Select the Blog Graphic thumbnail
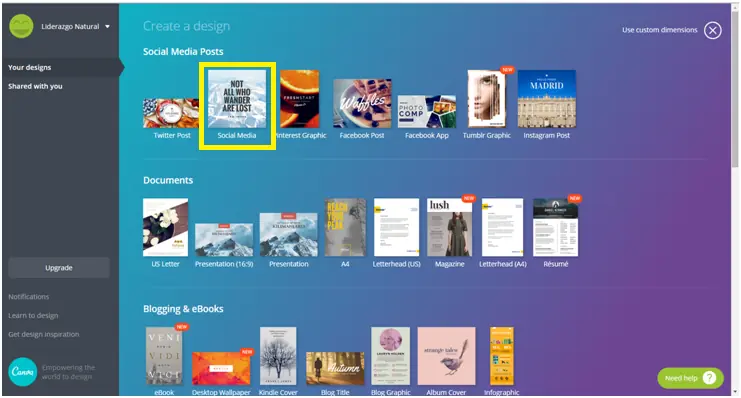This screenshot has width=741, height=398. pyautogui.click(x=390, y=356)
